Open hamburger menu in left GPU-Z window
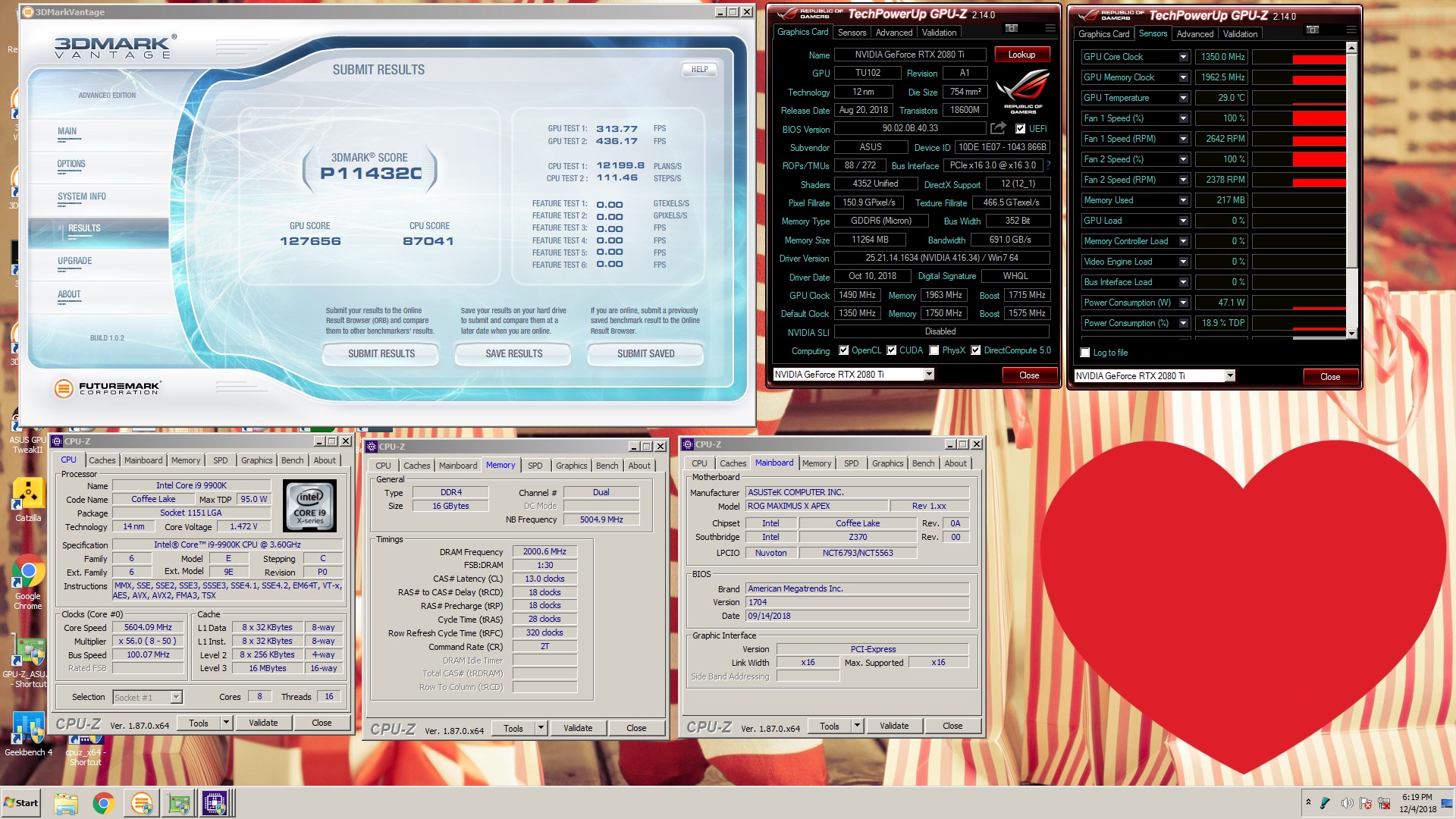Image resolution: width=1456 pixels, height=819 pixels. coord(1050,28)
